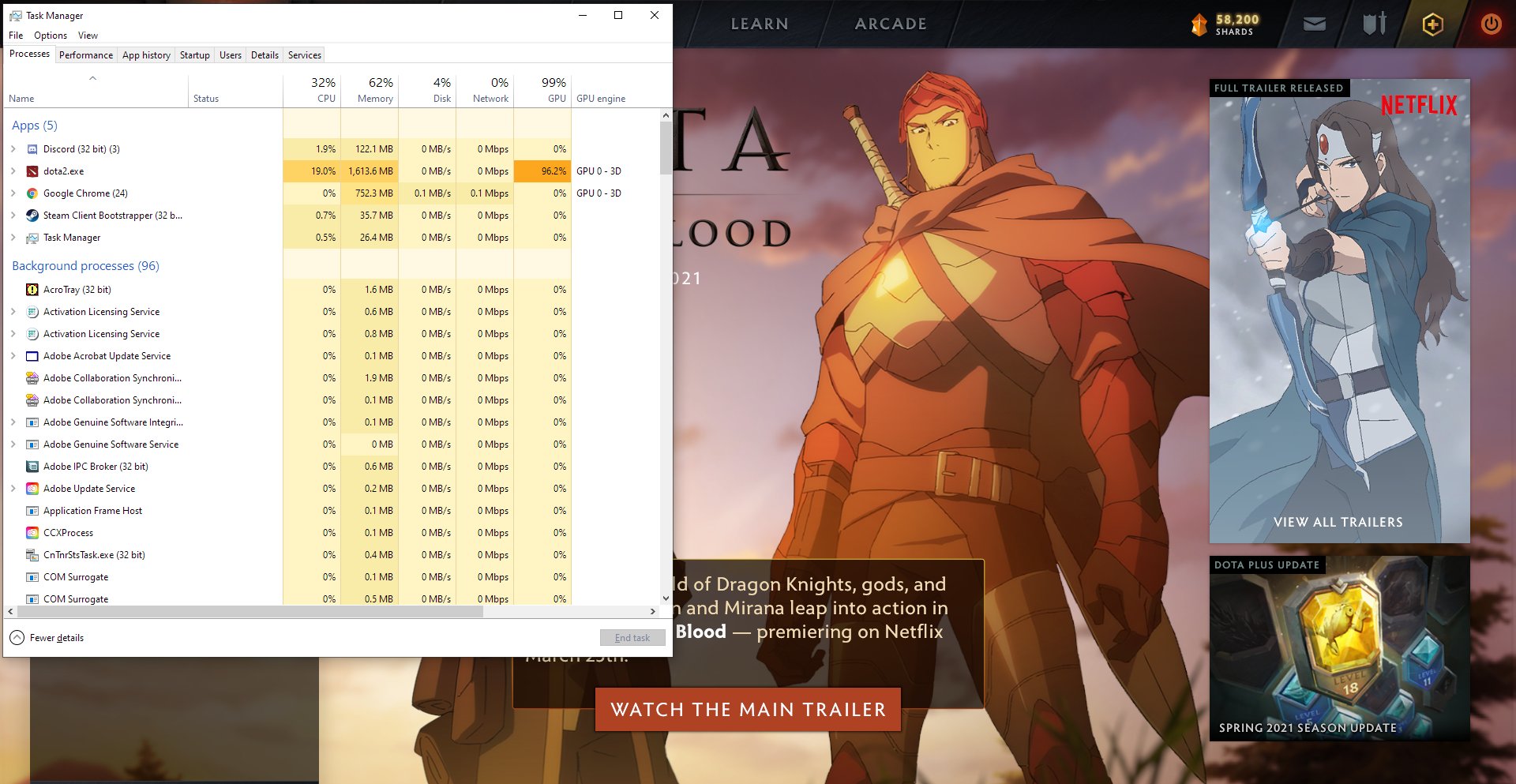Click the power/logout icon

pos(1491,24)
